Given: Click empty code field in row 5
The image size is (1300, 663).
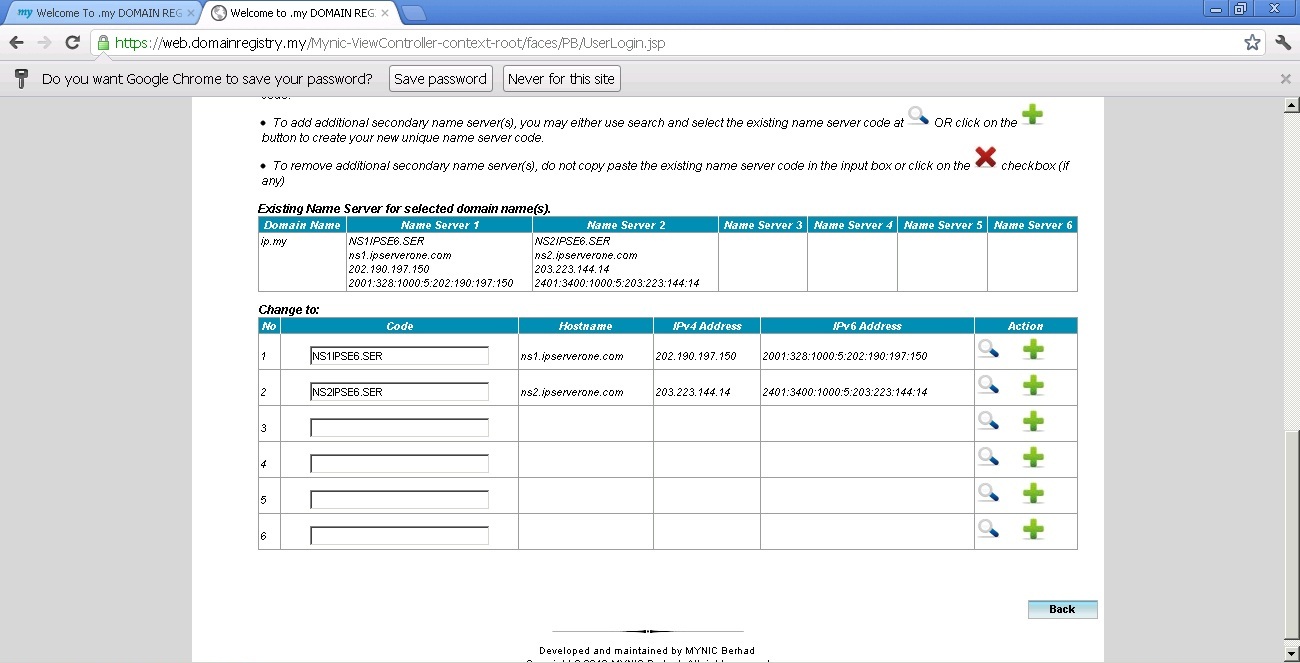Looking at the screenshot, I should 399,500.
